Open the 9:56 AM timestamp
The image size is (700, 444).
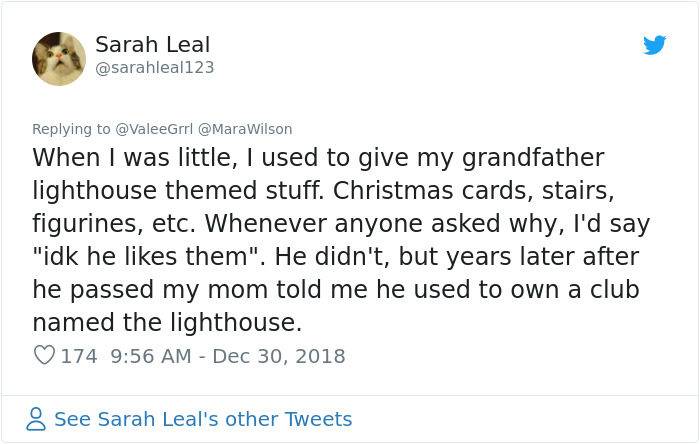coord(150,356)
